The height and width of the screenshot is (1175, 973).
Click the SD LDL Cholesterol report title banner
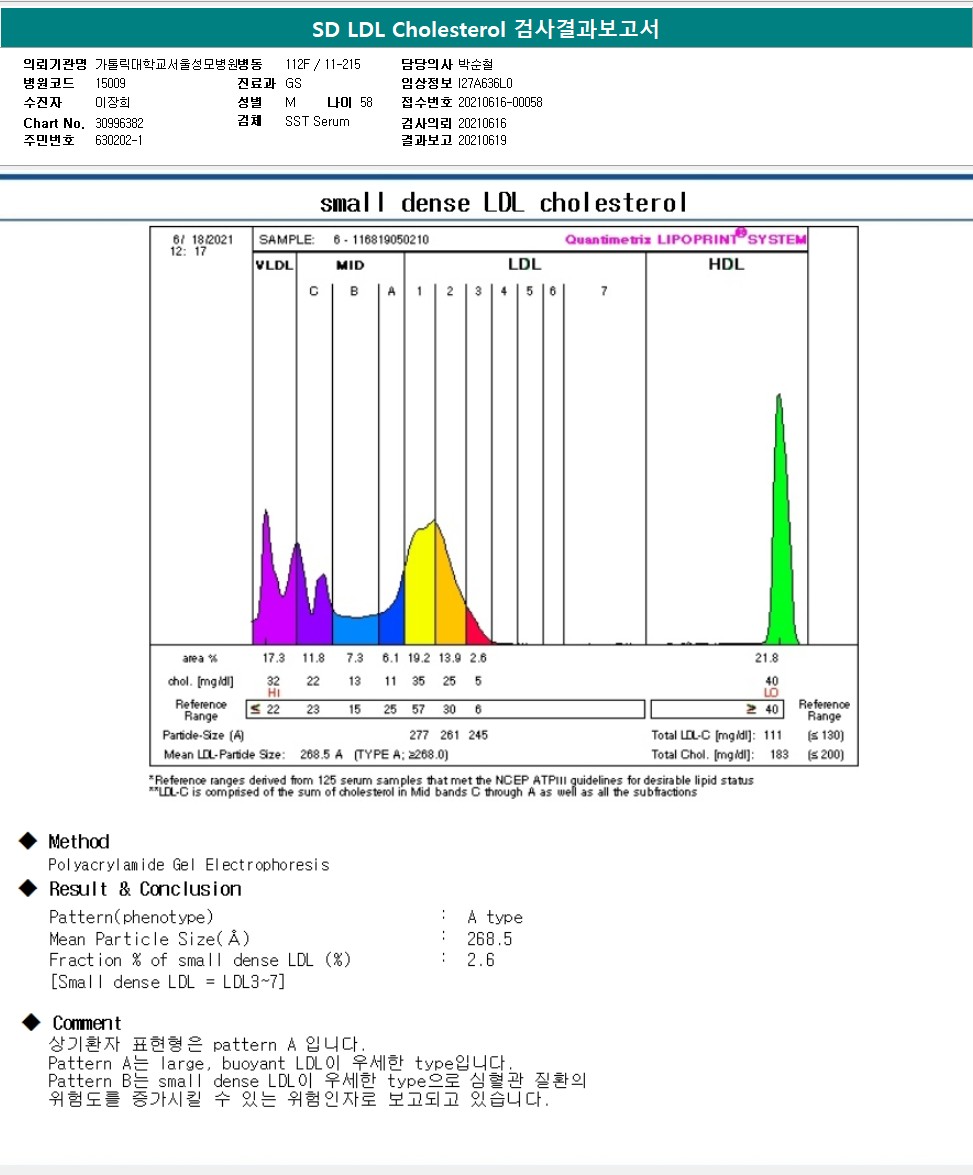pyautogui.click(x=486, y=30)
